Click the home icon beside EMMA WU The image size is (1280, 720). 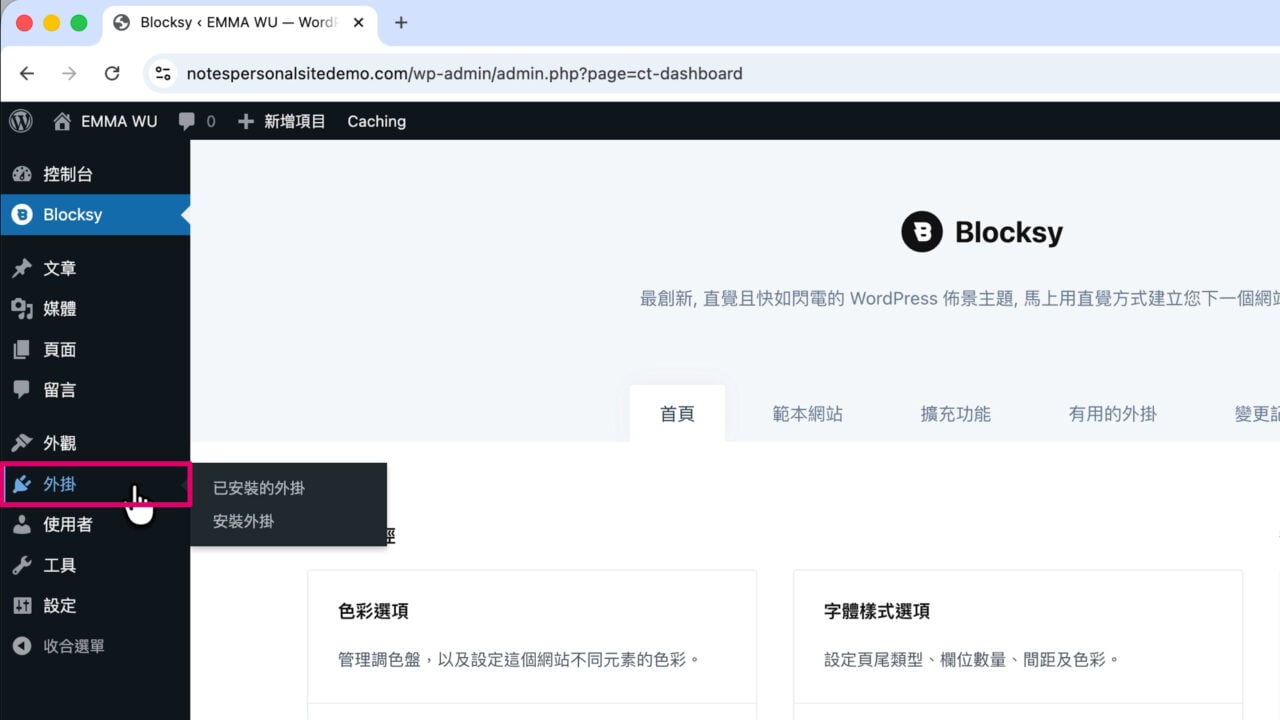(62, 121)
